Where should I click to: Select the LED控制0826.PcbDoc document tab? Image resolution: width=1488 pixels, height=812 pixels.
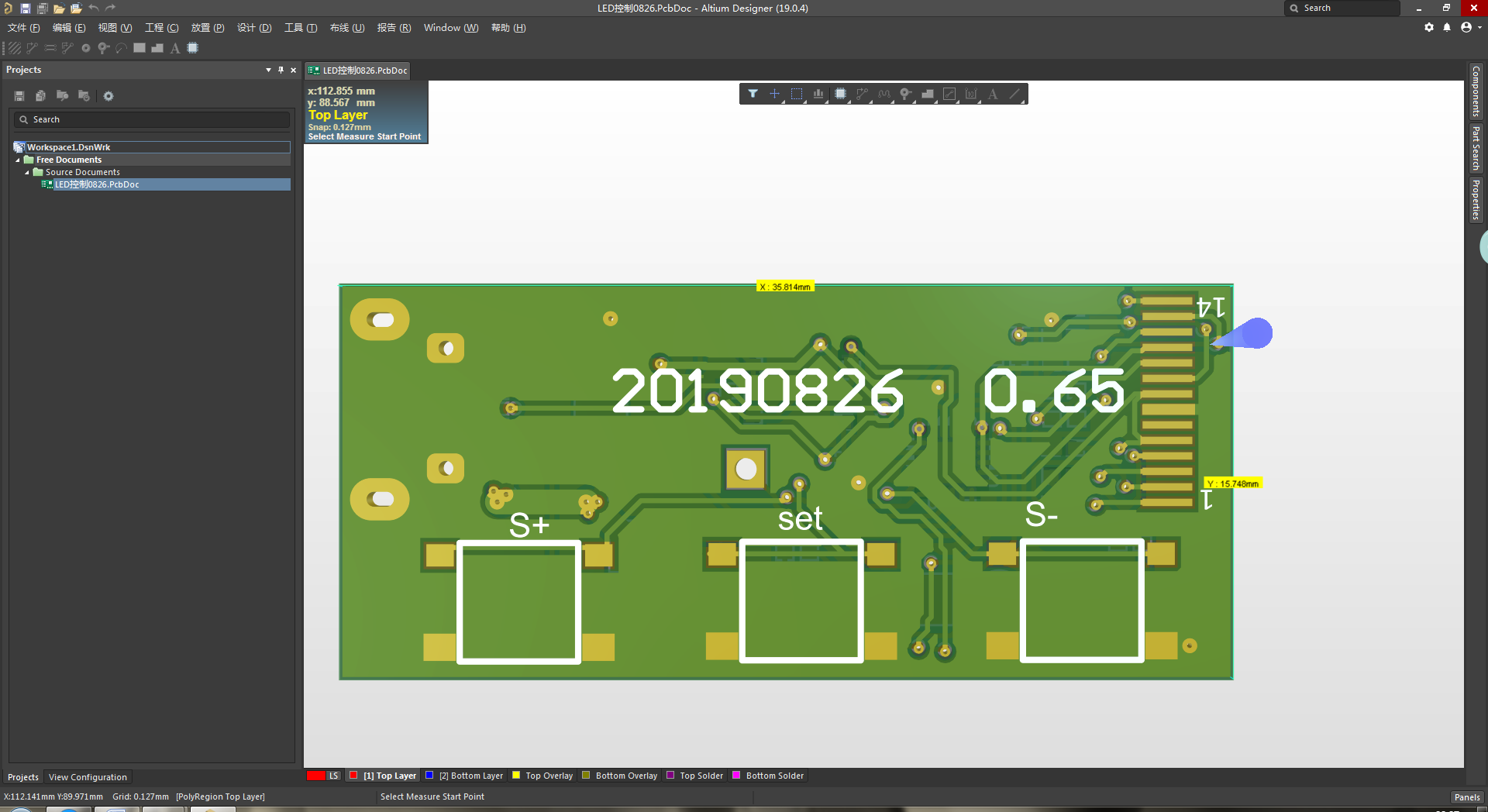[x=357, y=71]
